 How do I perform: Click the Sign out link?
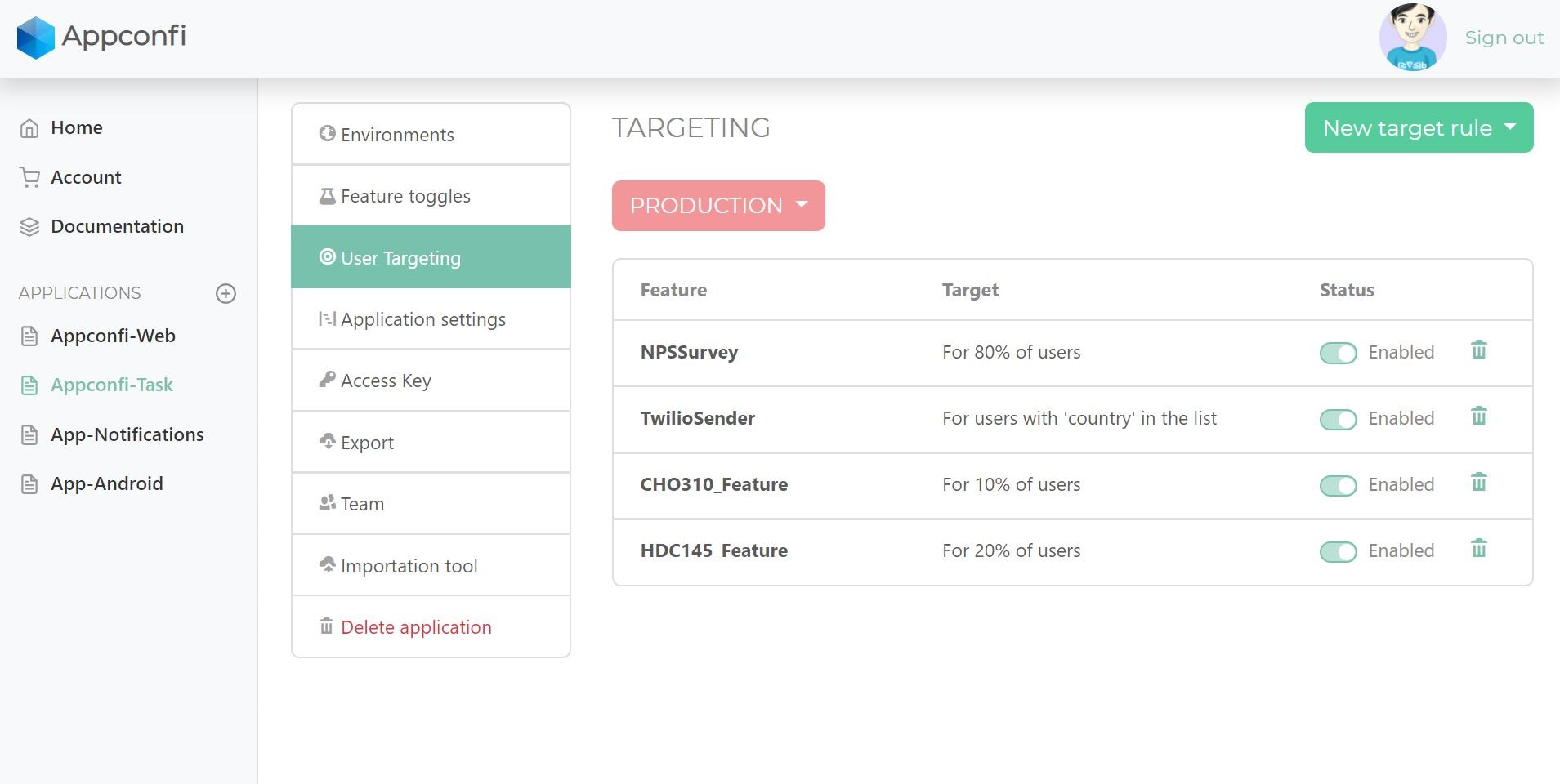pos(1504,38)
